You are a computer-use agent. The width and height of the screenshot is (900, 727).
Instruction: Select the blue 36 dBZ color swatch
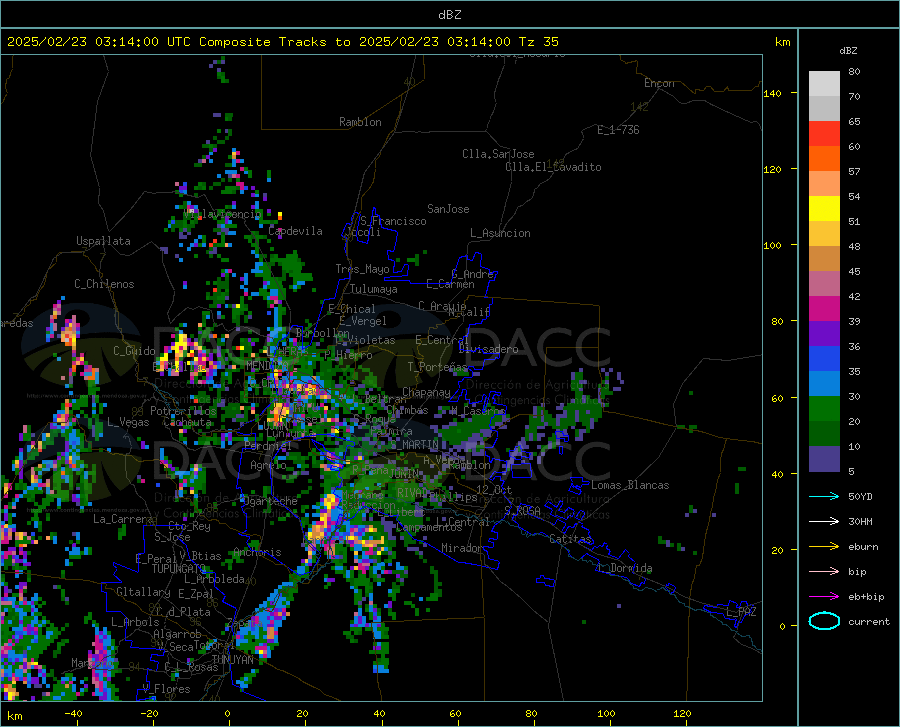824,359
